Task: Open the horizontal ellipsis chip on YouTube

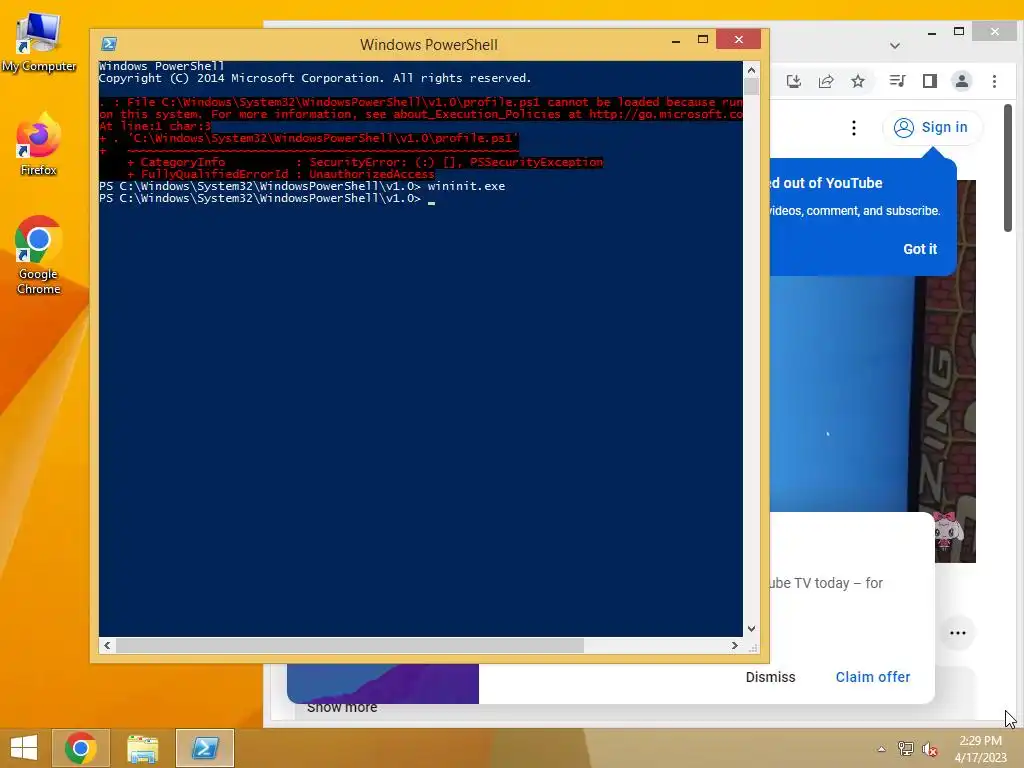Action: (958, 633)
